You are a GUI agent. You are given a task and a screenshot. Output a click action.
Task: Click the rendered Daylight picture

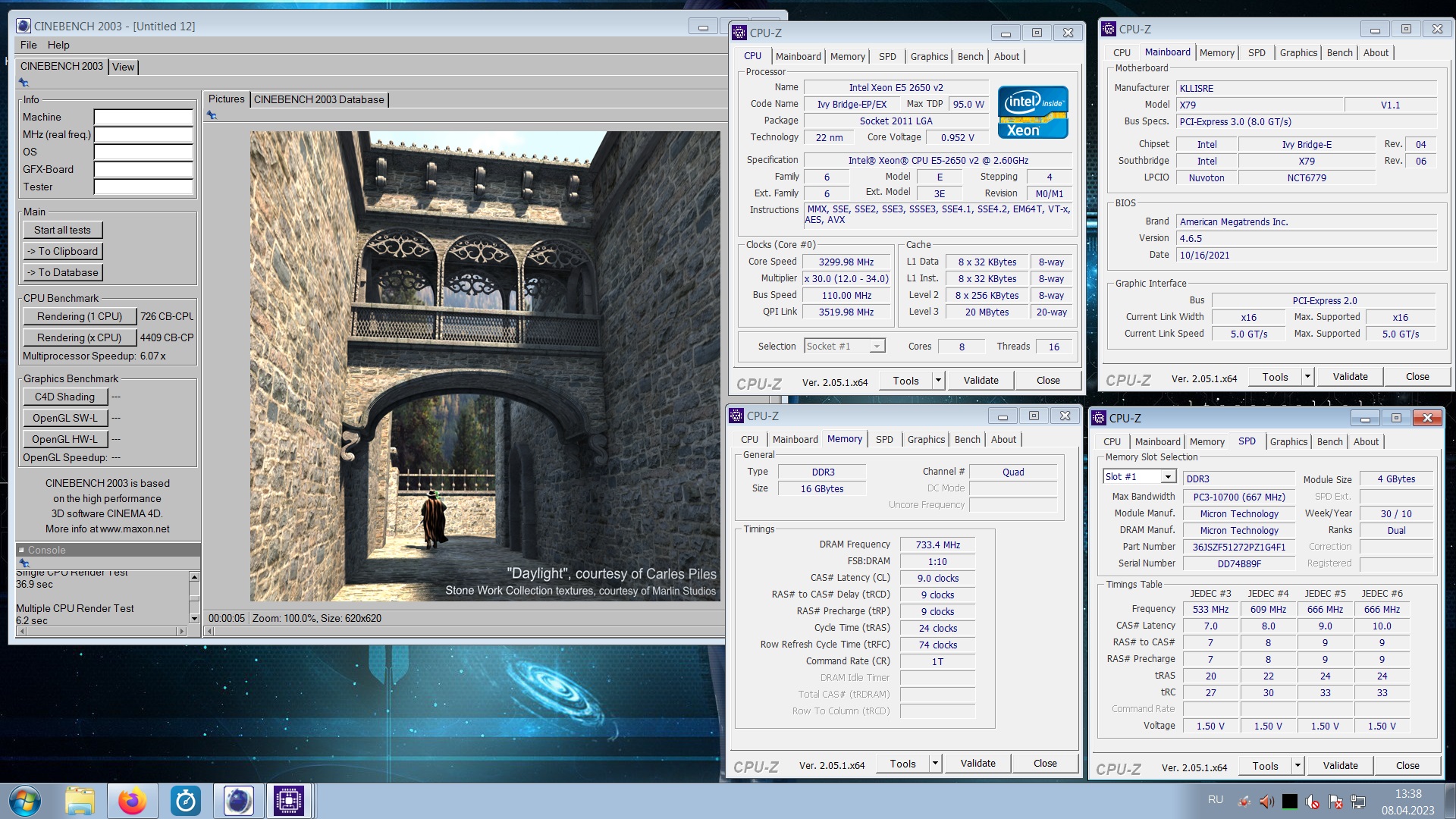pos(485,366)
